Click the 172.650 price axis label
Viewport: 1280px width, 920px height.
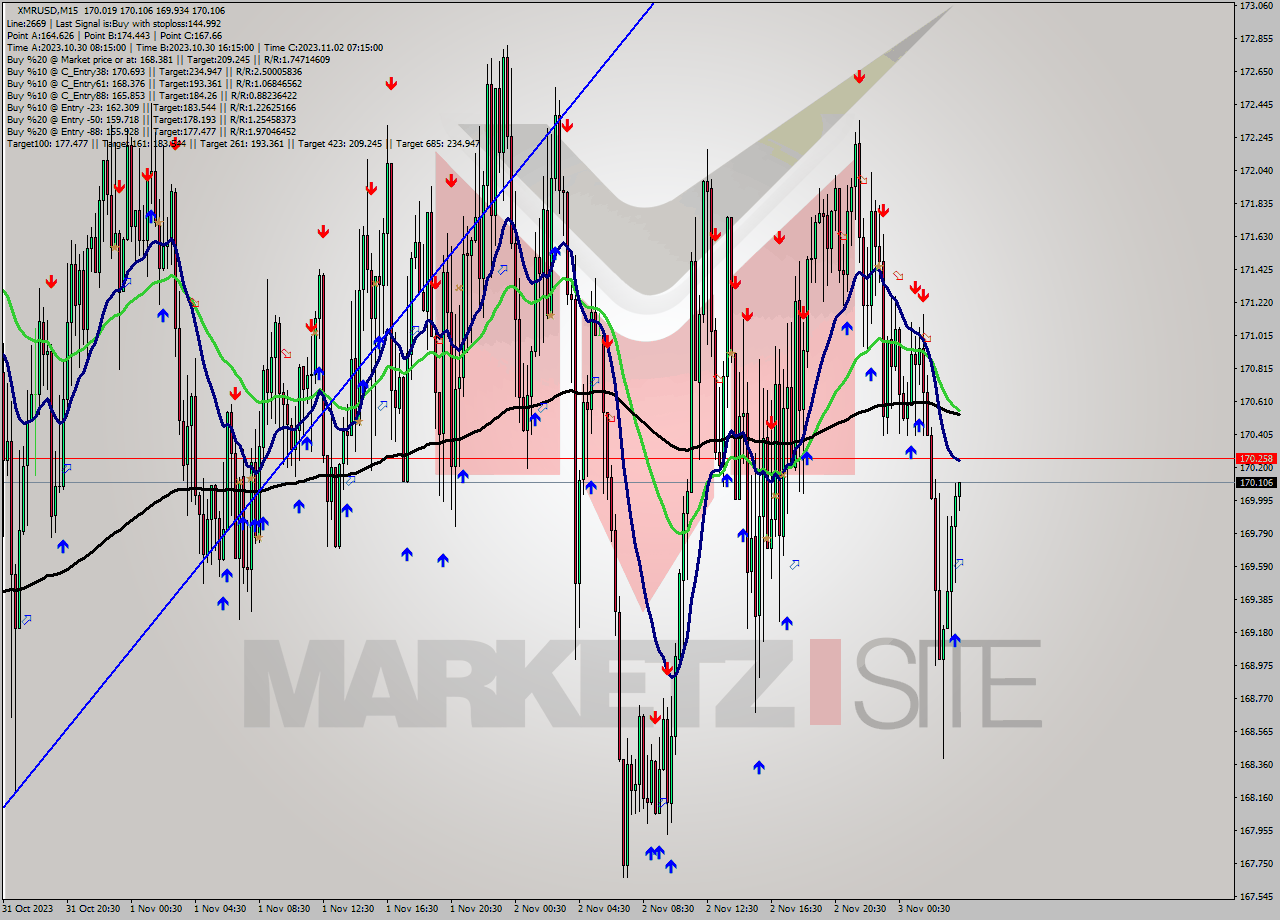[1256, 72]
